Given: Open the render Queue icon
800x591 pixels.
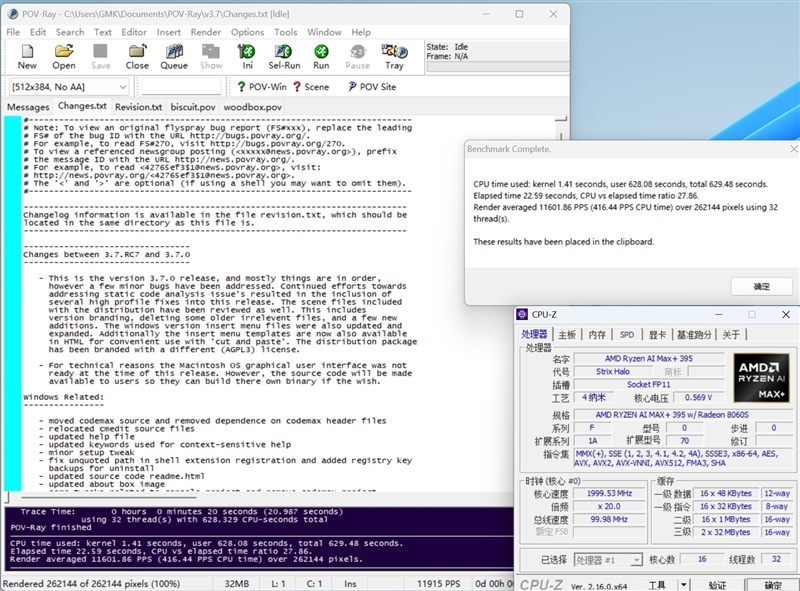Looking at the screenshot, I should 174,57.
